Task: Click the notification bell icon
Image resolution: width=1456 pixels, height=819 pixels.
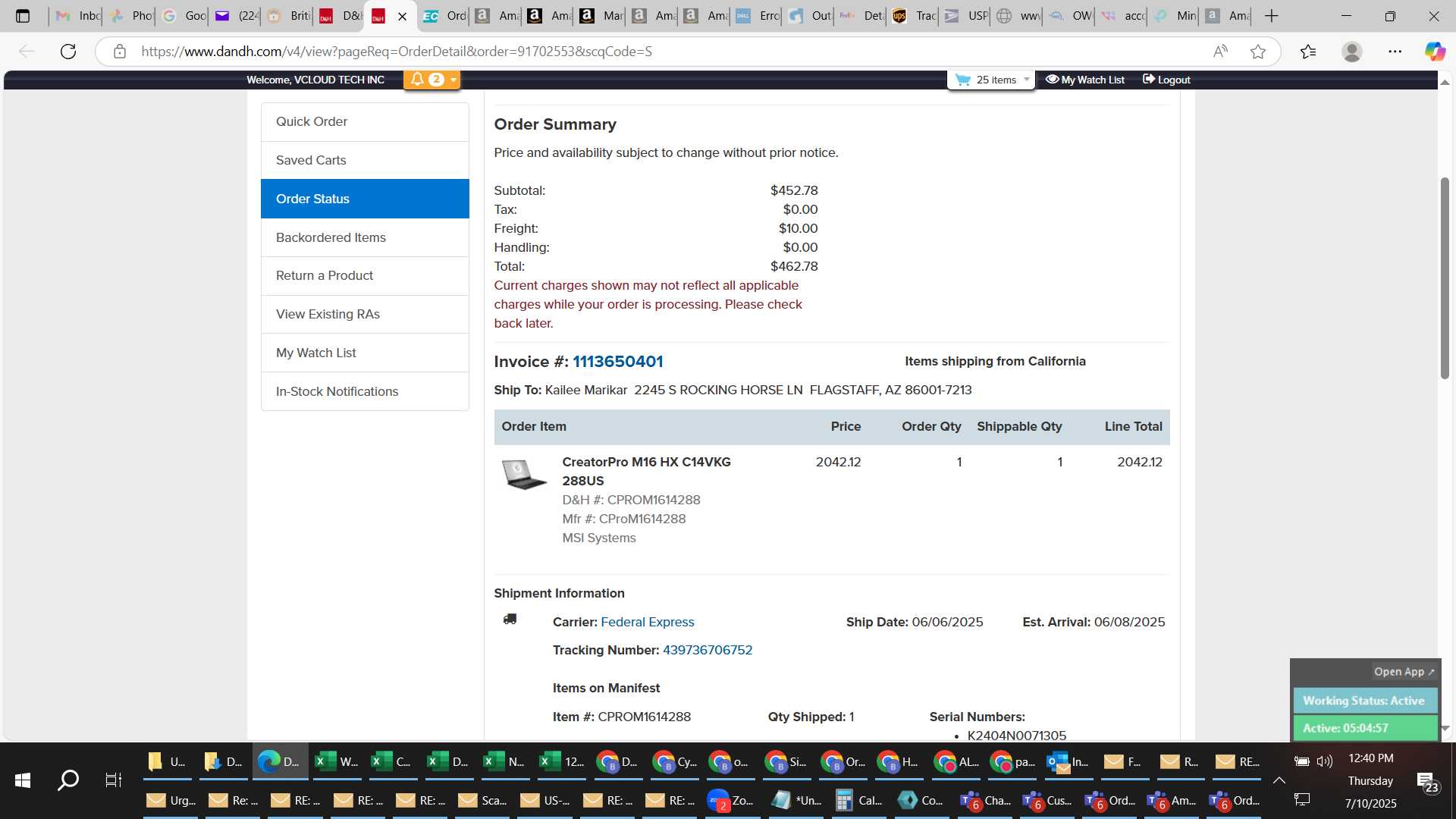Action: (417, 80)
